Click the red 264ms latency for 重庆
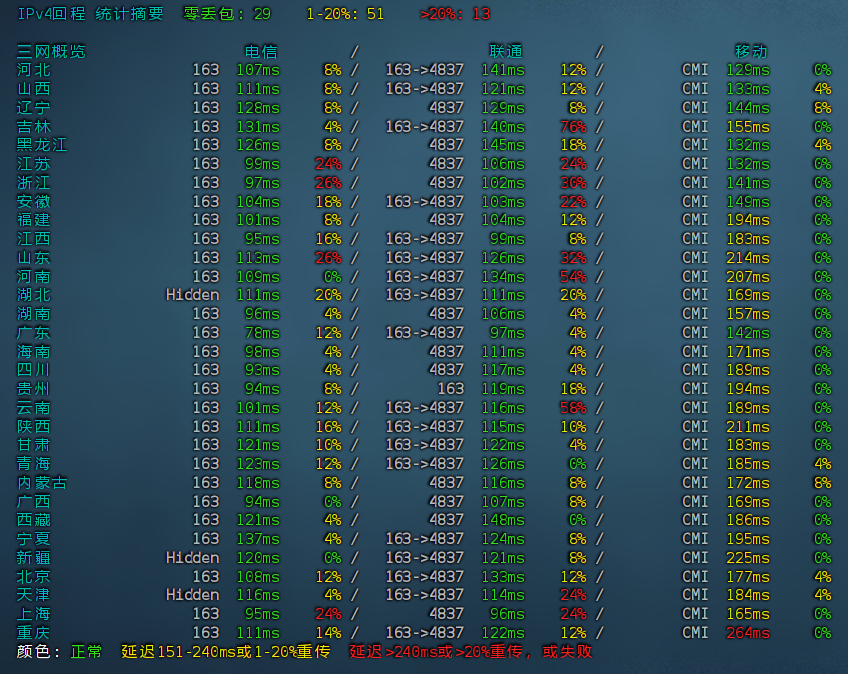 point(747,632)
